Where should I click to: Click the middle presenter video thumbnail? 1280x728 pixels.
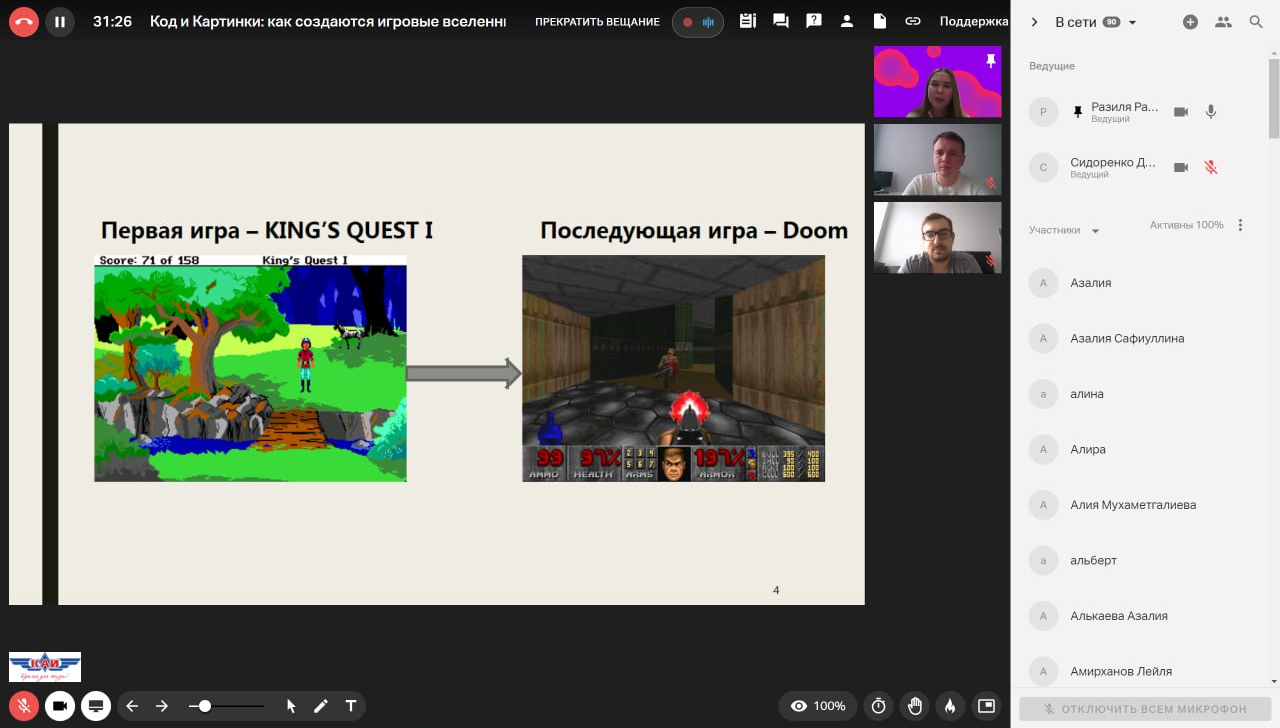[x=937, y=160]
